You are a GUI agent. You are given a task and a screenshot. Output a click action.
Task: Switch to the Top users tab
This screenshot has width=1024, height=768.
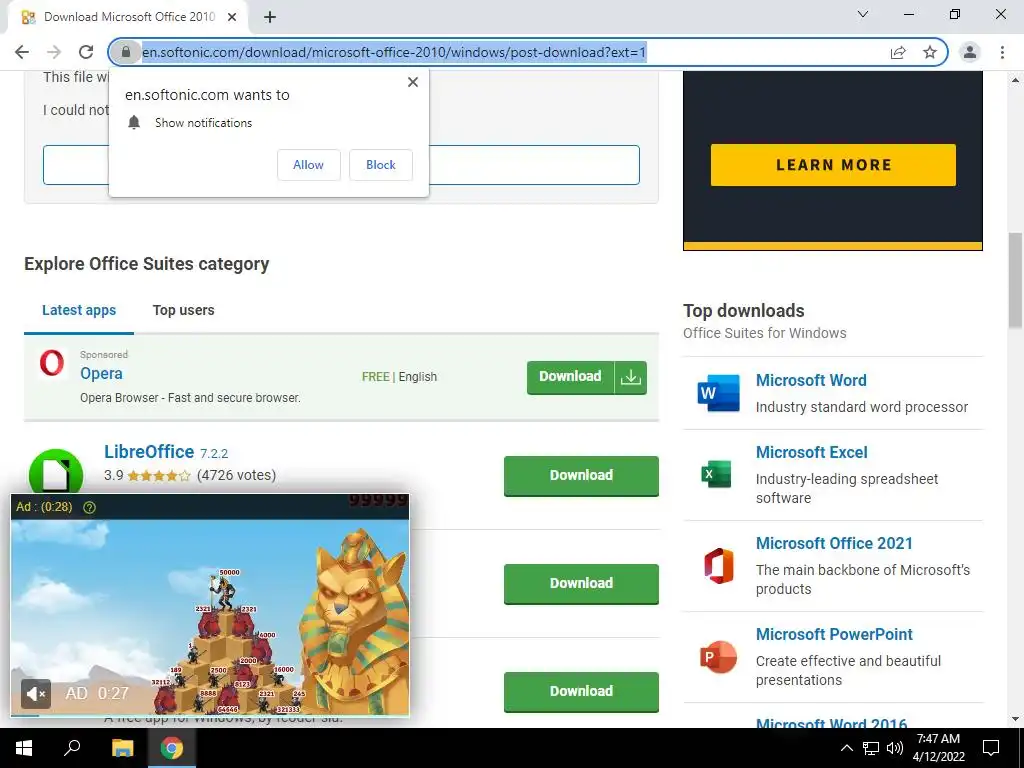[184, 310]
